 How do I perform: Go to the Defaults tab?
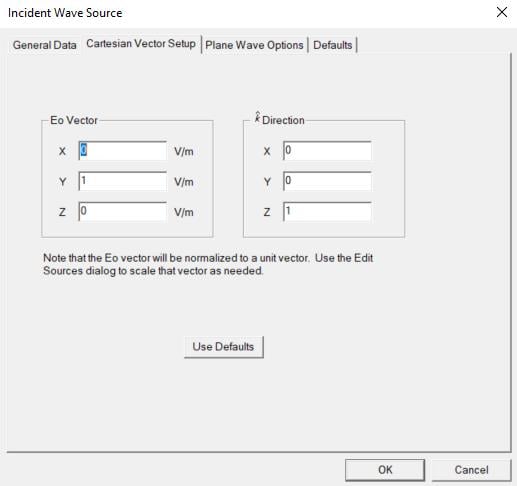[x=333, y=45]
